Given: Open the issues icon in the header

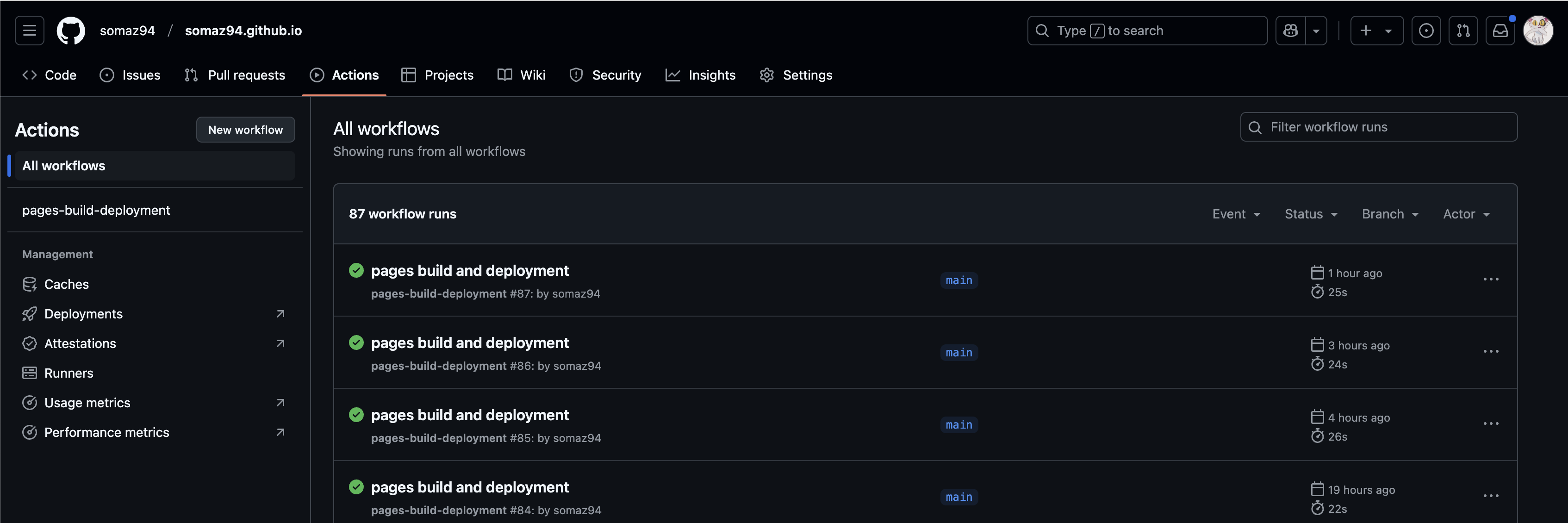Looking at the screenshot, I should click(1425, 31).
